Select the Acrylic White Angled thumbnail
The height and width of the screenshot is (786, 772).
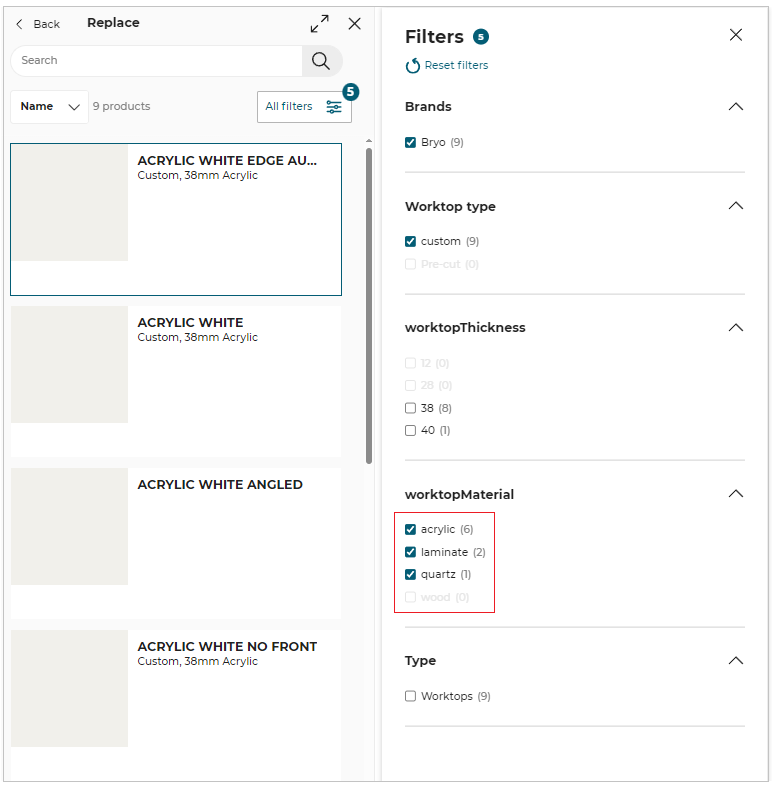69,526
